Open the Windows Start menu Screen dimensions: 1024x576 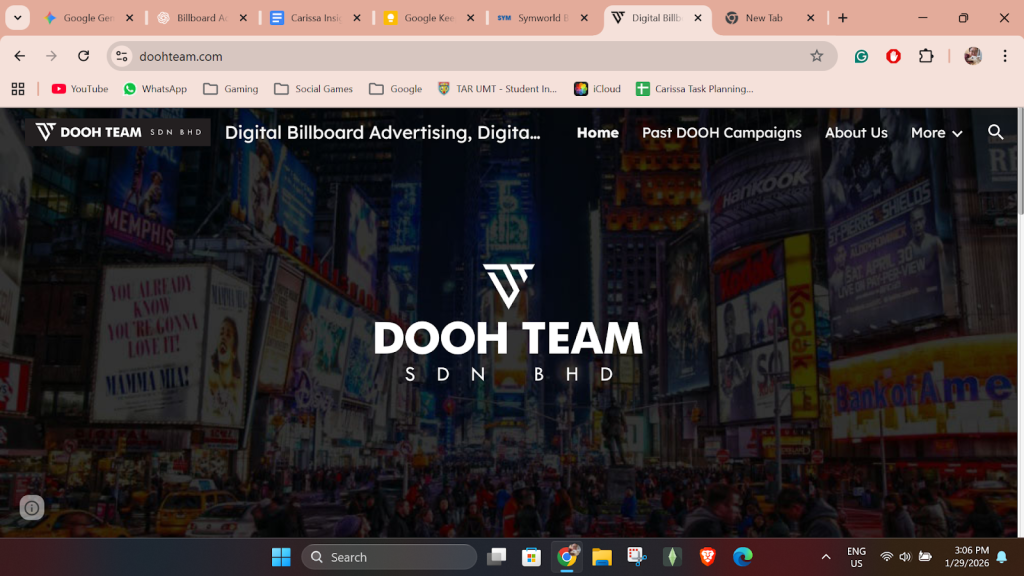click(281, 557)
